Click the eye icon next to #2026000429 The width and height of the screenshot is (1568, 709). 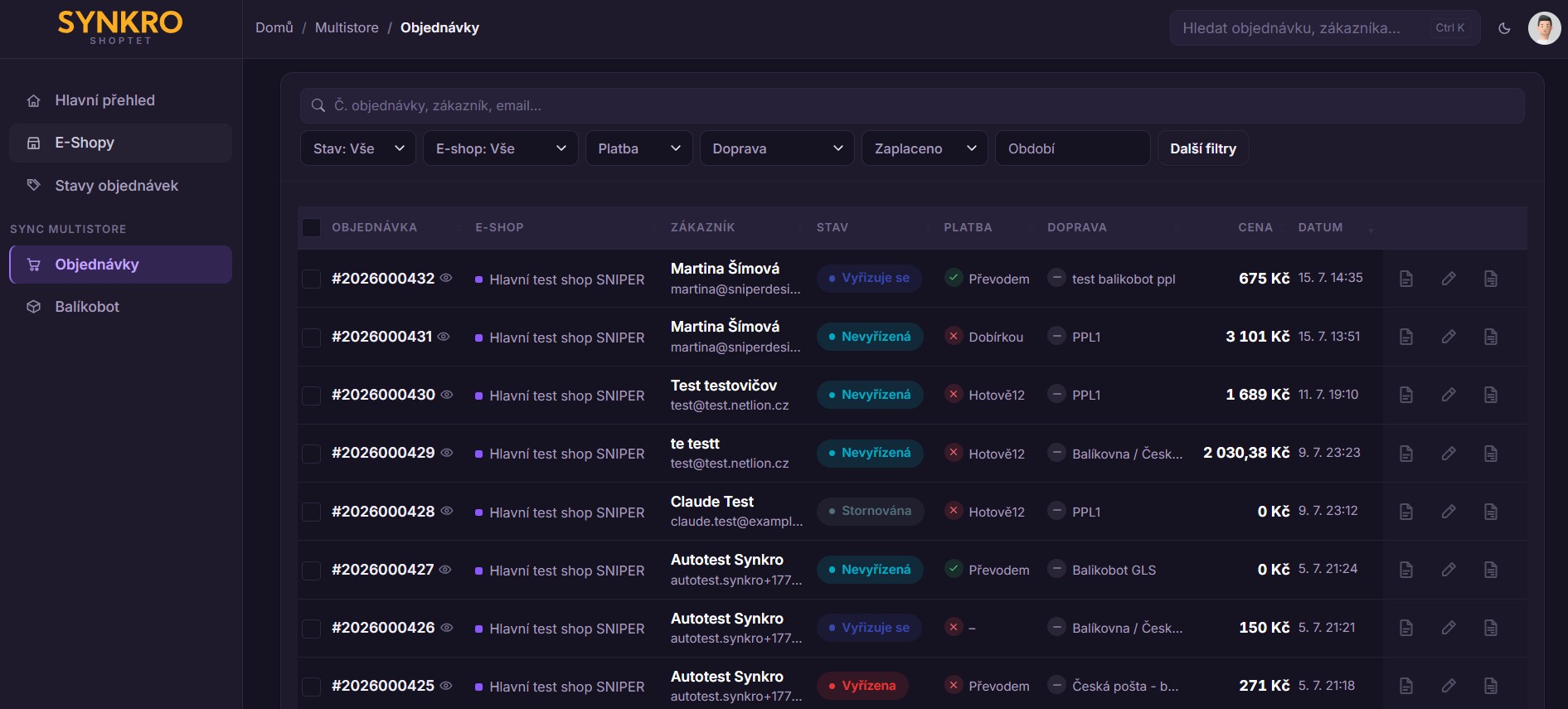pos(447,453)
